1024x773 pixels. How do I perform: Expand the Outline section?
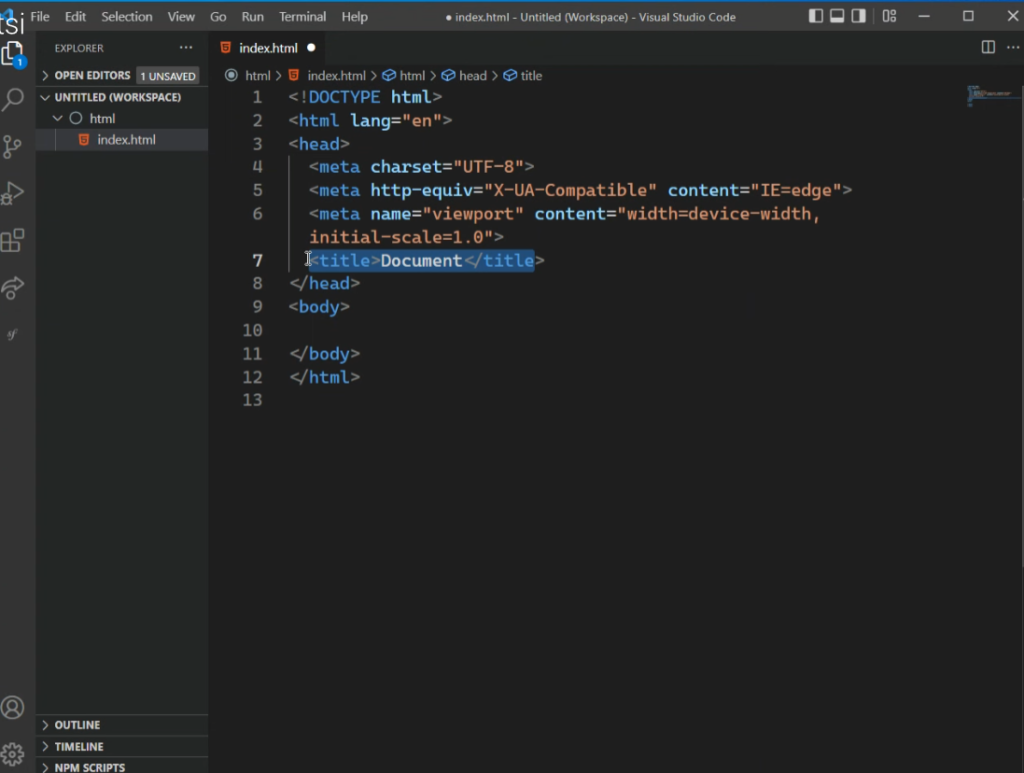click(x=77, y=725)
